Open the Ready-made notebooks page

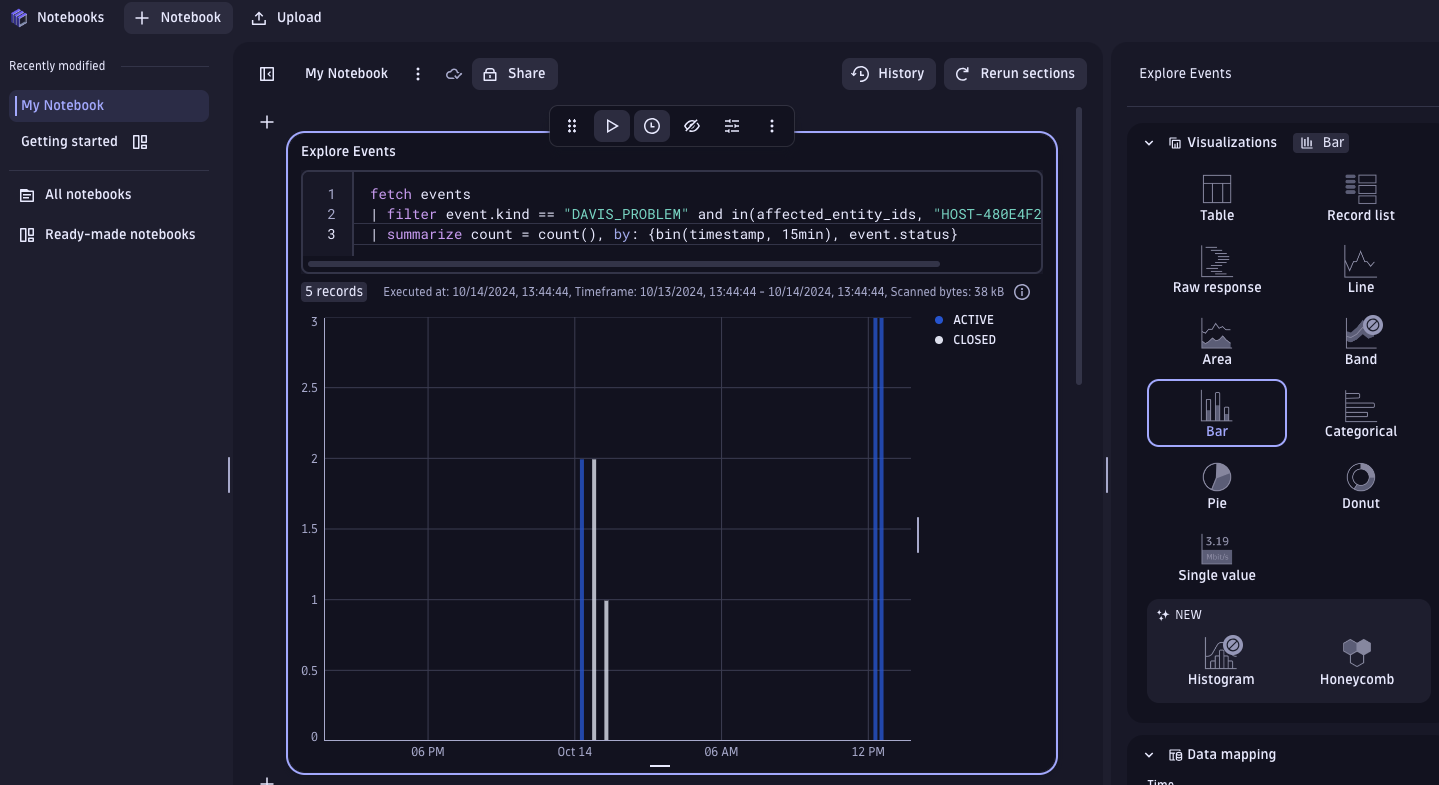pos(119,234)
